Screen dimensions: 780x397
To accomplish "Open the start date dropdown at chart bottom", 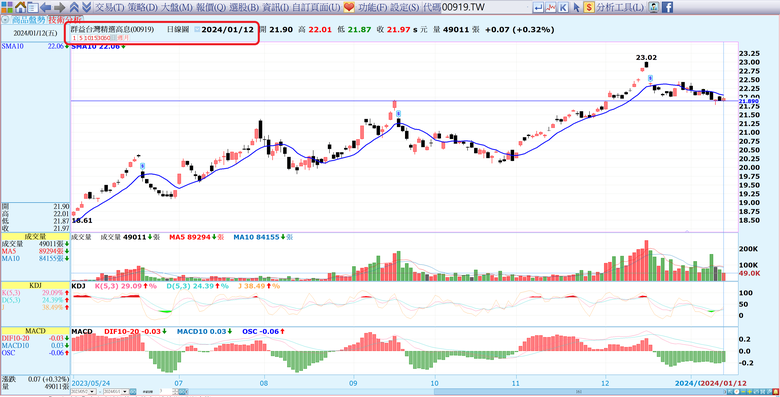I will tap(92, 392).
